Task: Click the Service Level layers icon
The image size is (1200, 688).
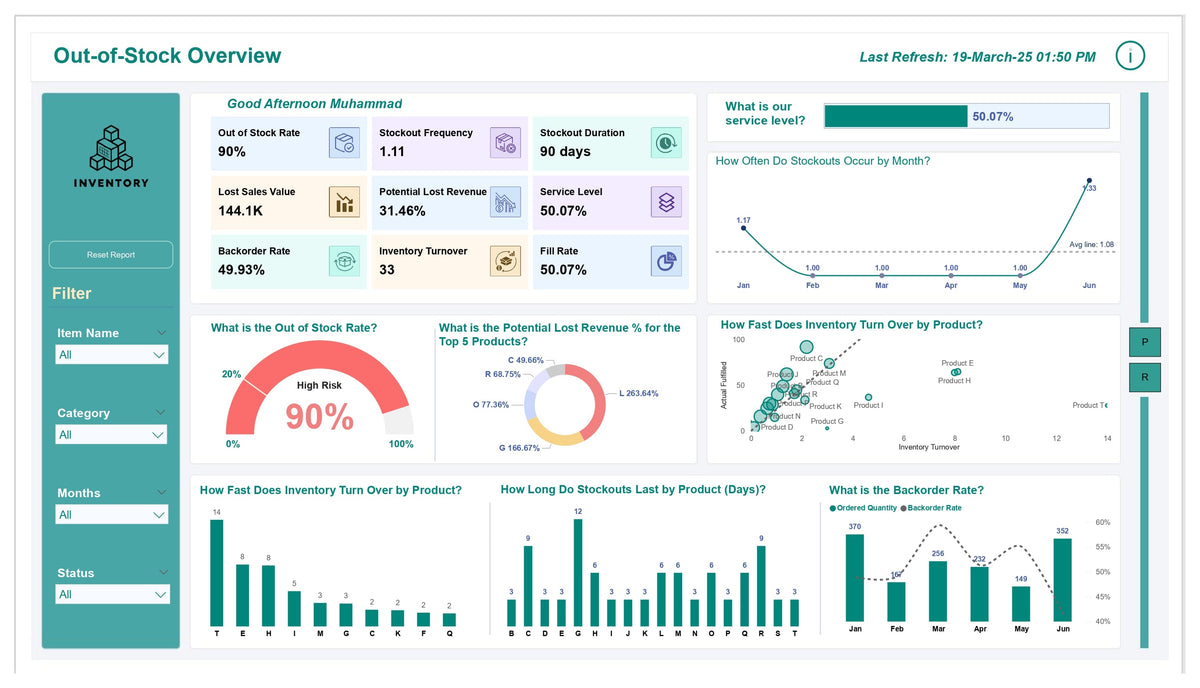Action: 664,203
